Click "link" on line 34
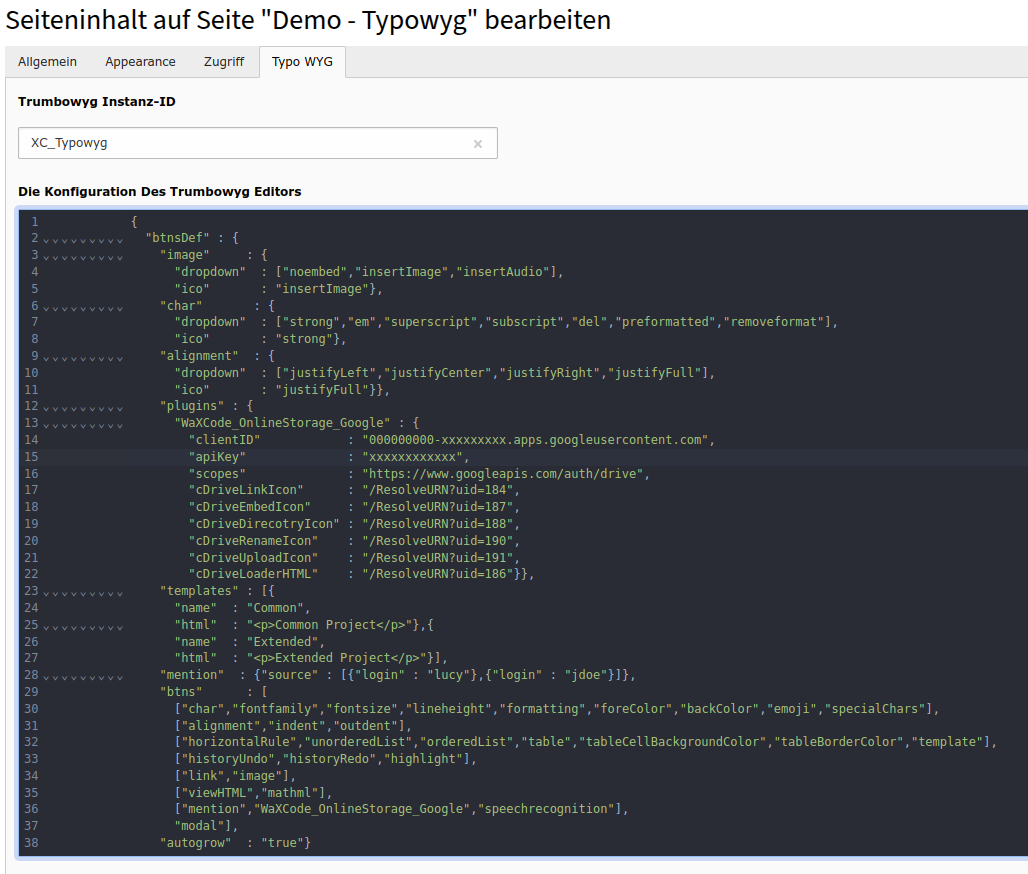1028x874 pixels. tap(203, 776)
